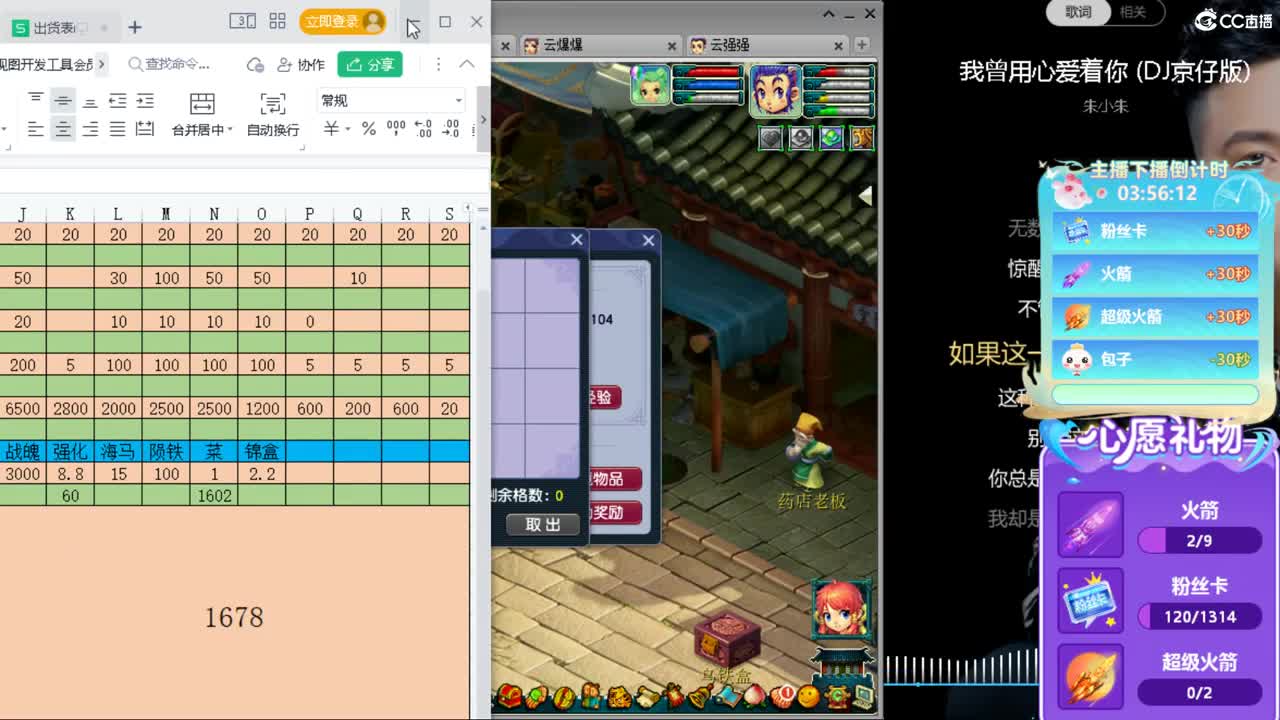Click the left-align text icon
1280x720 pixels.
(x=36, y=129)
